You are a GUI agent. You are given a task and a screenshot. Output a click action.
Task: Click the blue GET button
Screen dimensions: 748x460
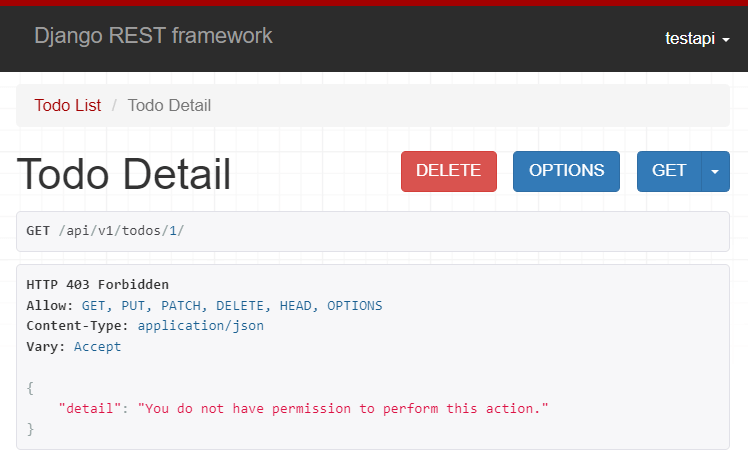(x=669, y=171)
